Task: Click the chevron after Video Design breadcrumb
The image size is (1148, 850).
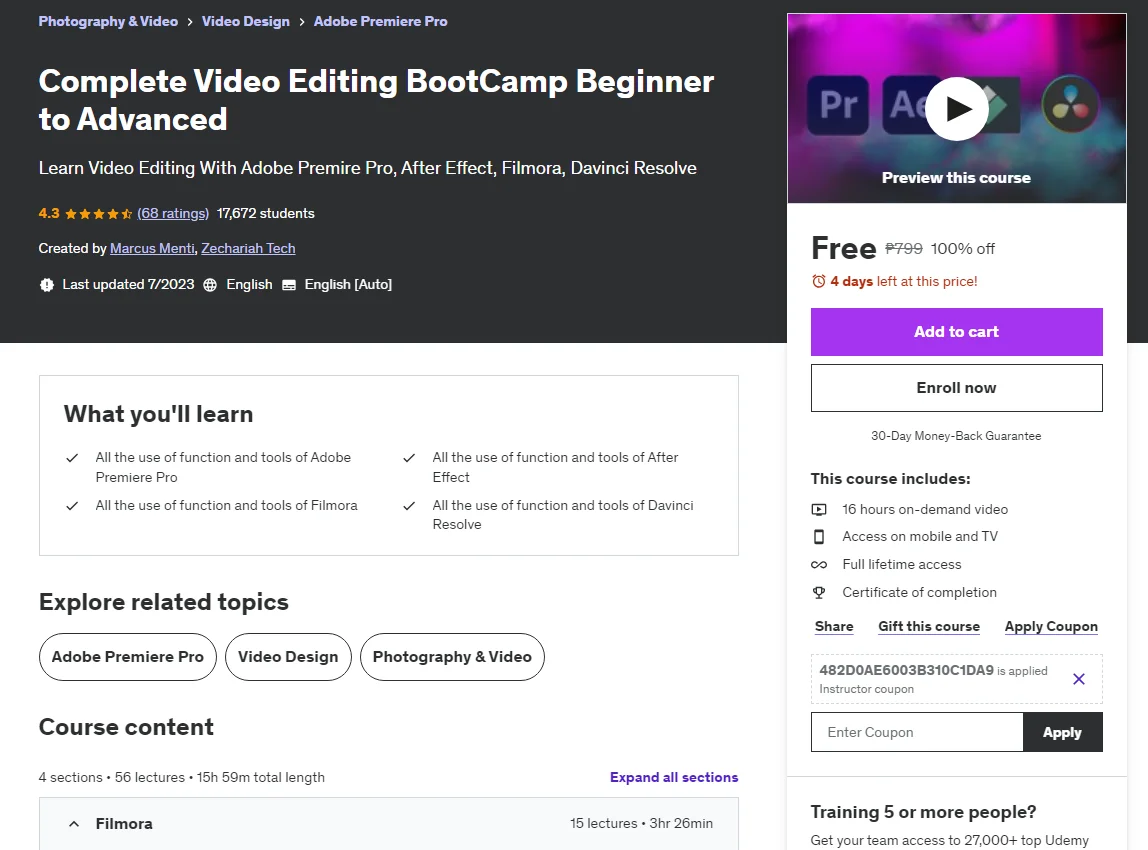Action: click(x=302, y=22)
